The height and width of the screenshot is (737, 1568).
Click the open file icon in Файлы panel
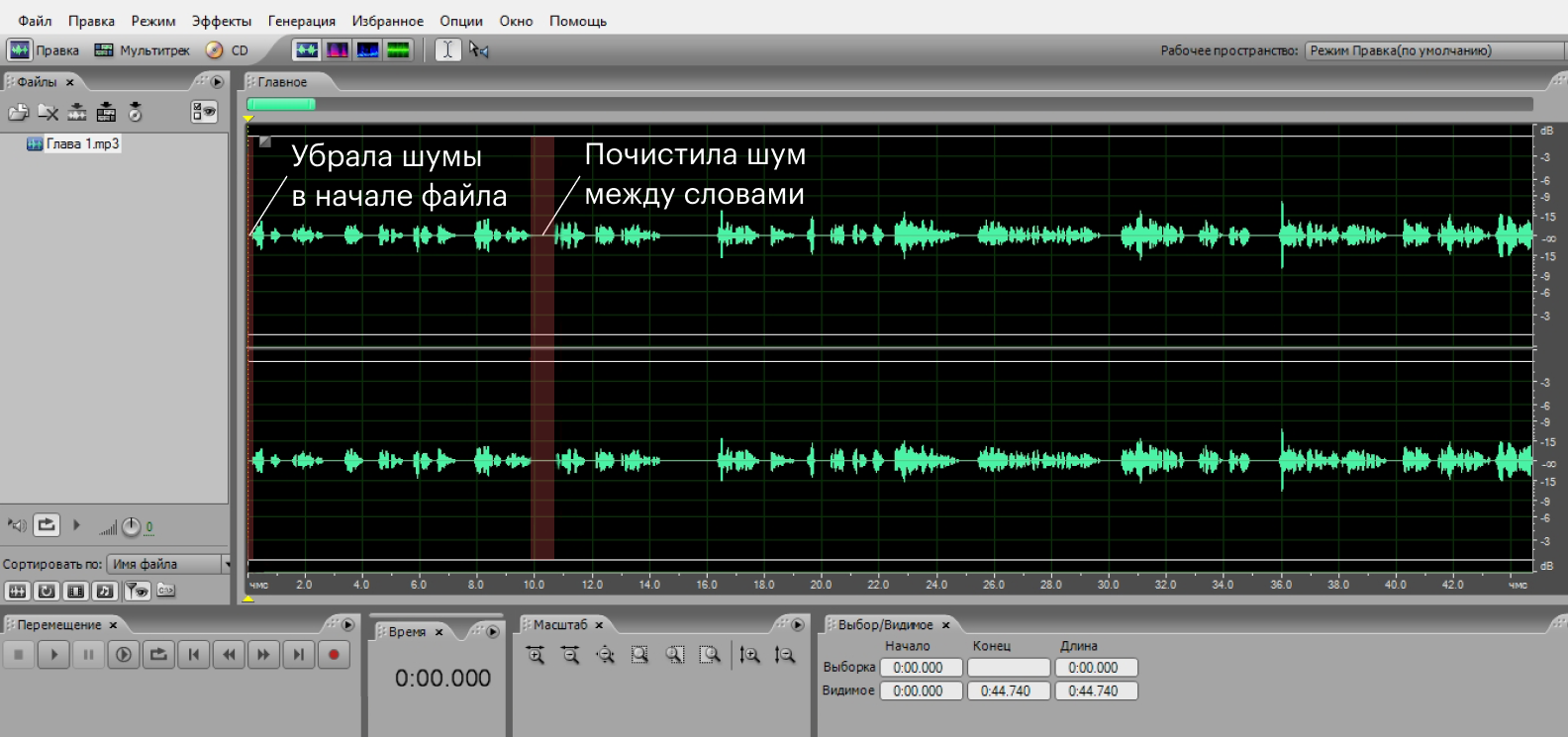click(x=18, y=113)
